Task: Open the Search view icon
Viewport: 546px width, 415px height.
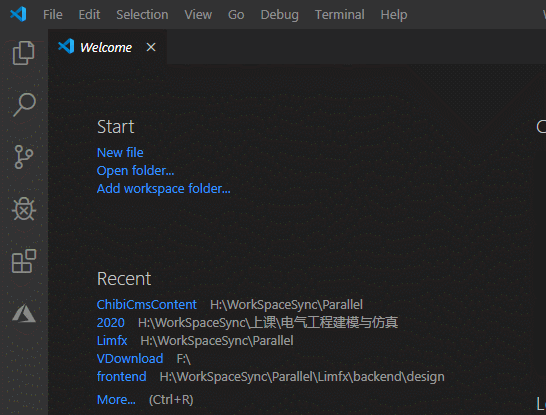Action: click(x=24, y=104)
